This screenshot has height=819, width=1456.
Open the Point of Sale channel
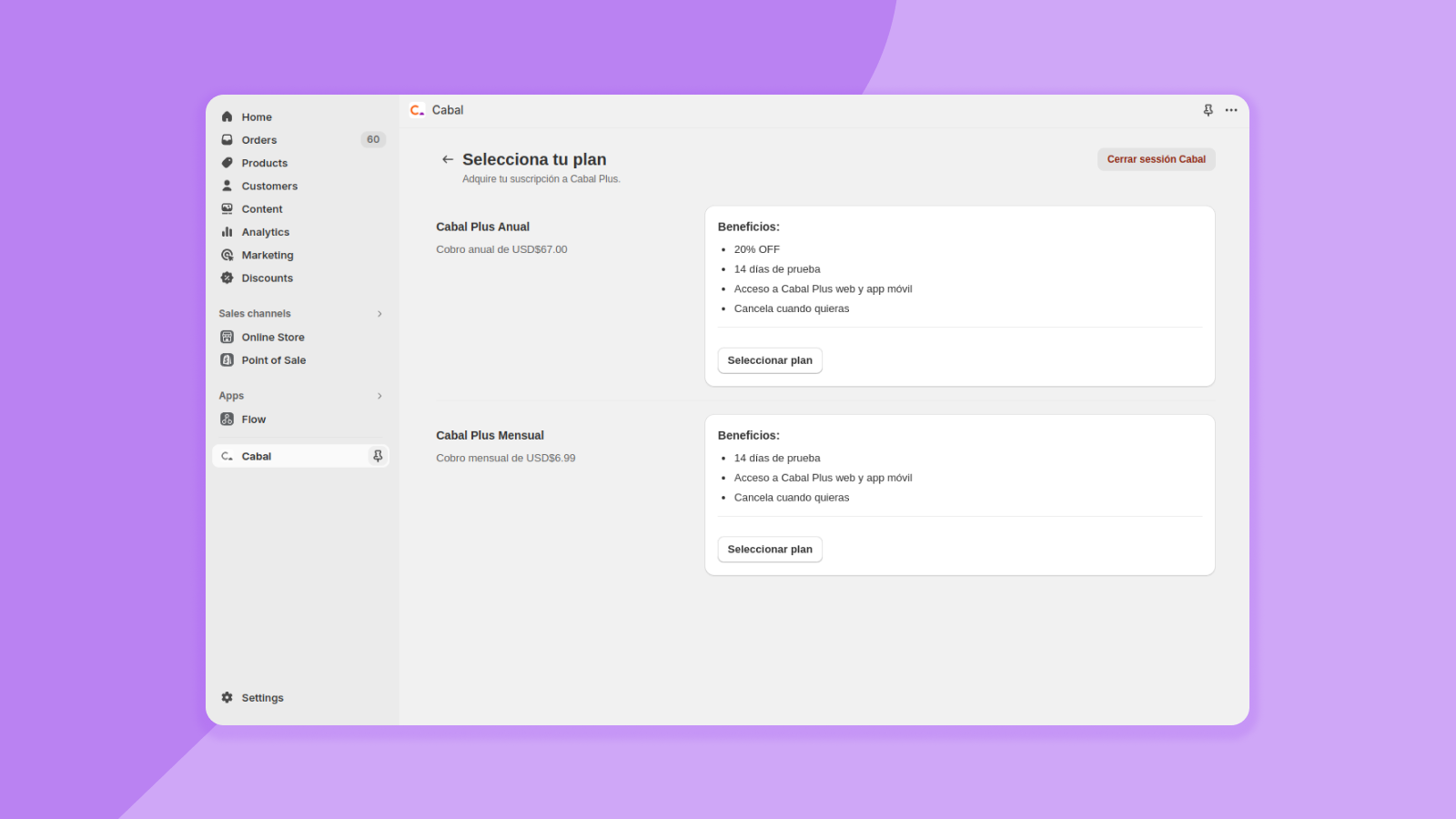pyautogui.click(x=300, y=359)
